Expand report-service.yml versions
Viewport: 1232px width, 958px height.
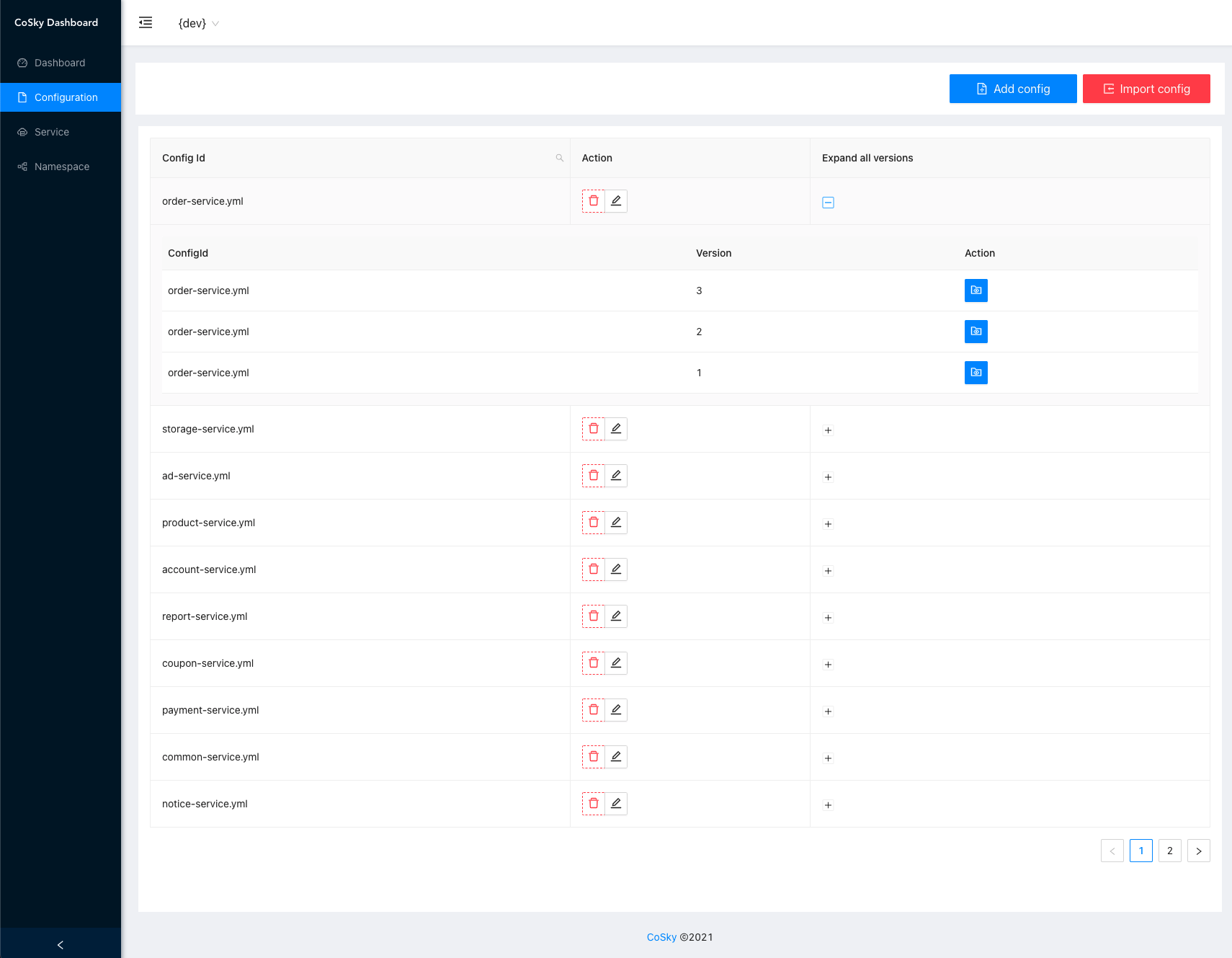[828, 618]
